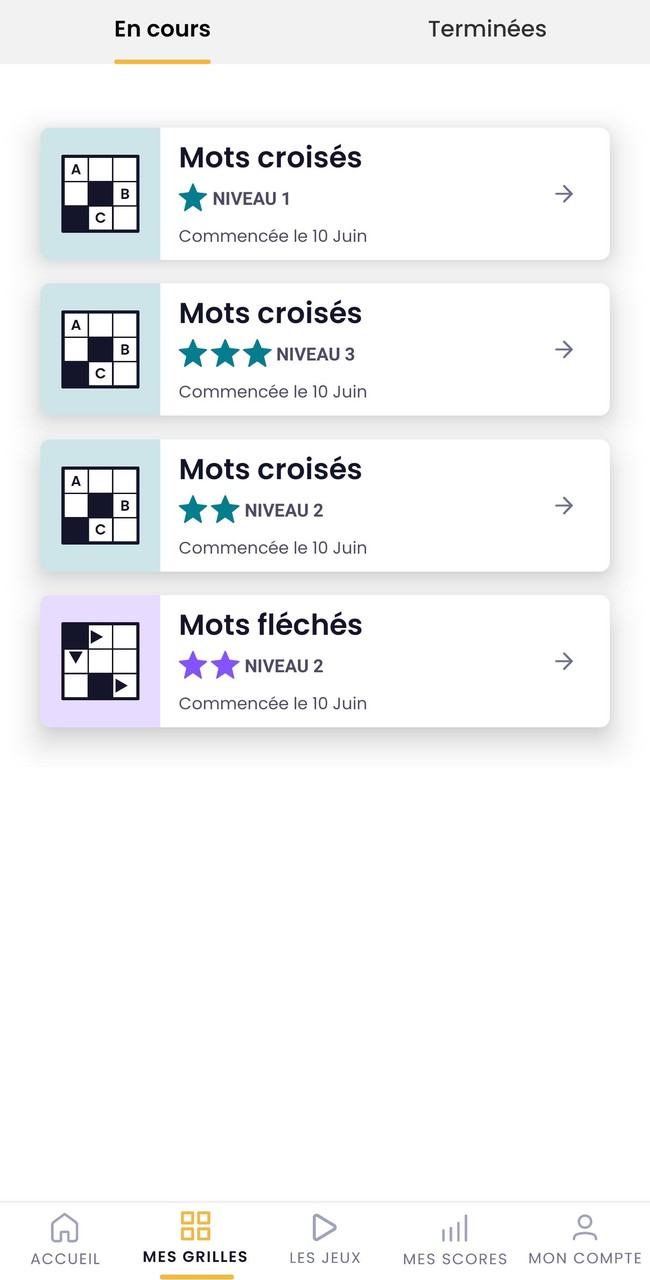Click the Niveau 2 crossword thumbnail
650x1280 pixels.
point(100,505)
